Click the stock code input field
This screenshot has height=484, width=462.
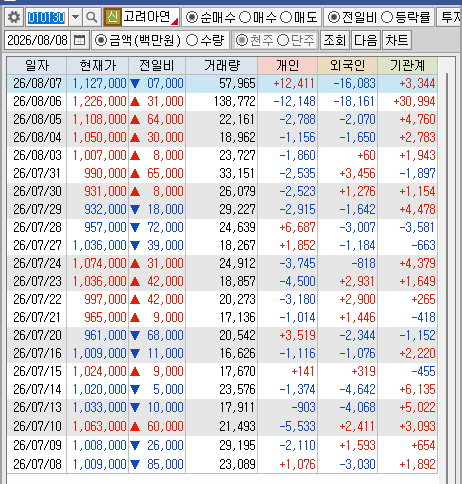(47, 17)
